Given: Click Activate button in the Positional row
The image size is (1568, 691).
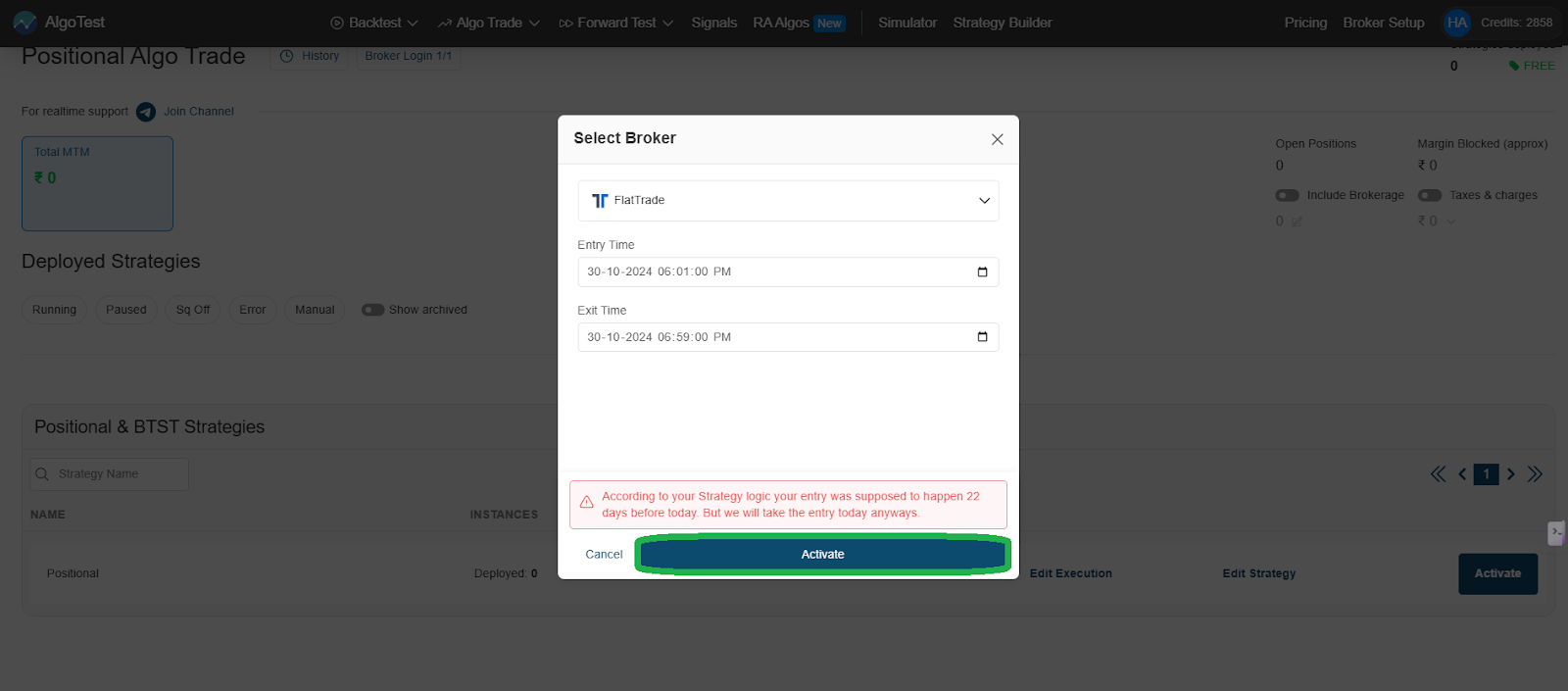Looking at the screenshot, I should tap(1497, 574).
